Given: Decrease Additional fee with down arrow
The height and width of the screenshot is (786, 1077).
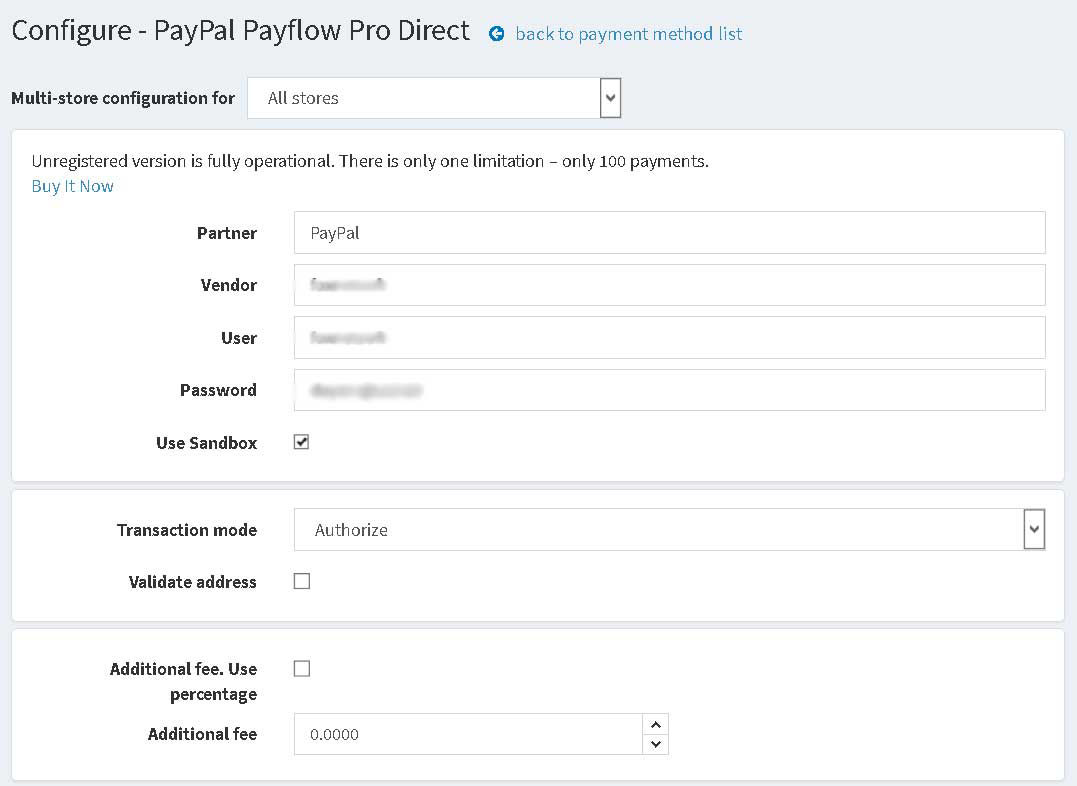Looking at the screenshot, I should 655,744.
